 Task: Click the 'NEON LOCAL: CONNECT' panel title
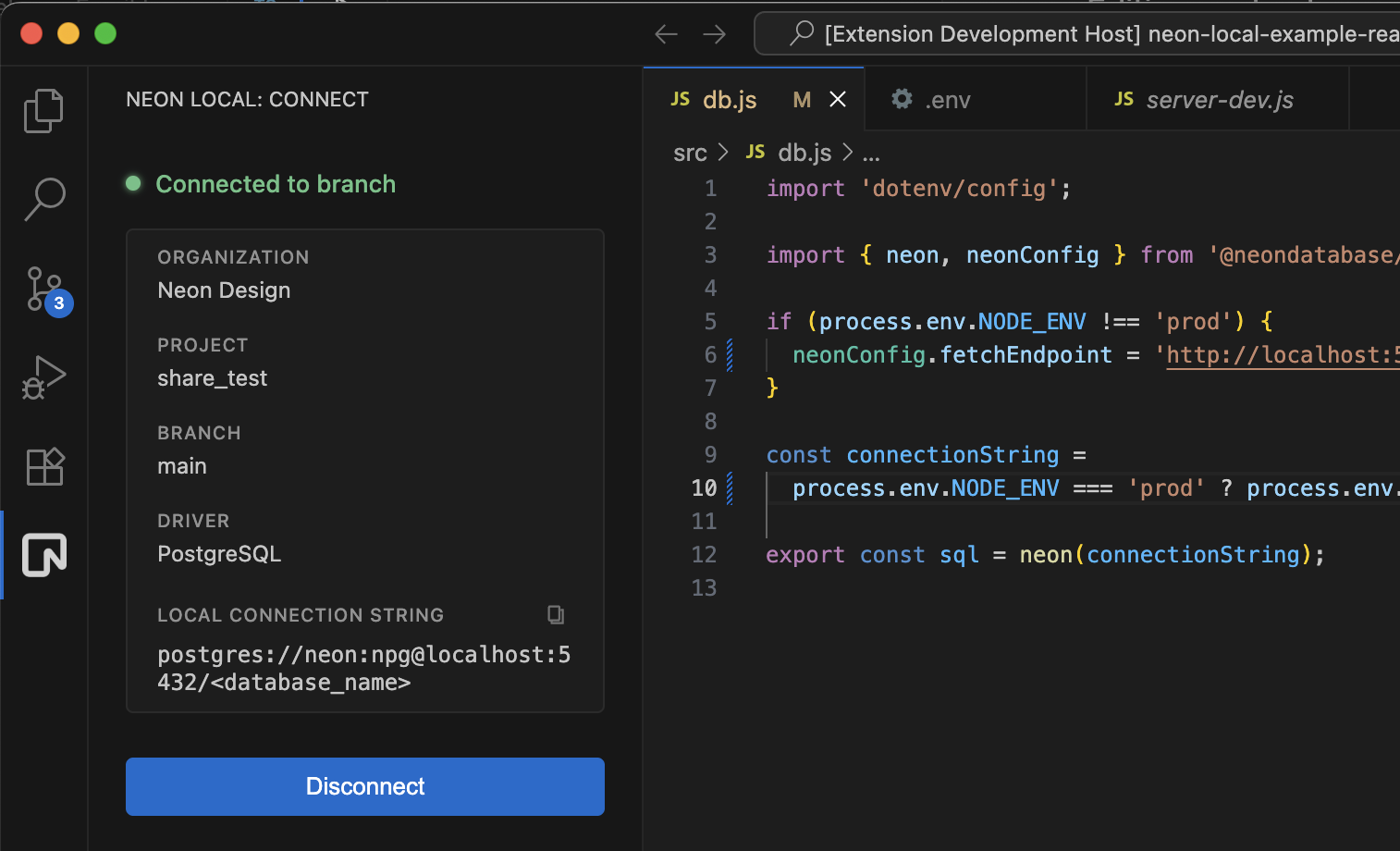click(247, 99)
